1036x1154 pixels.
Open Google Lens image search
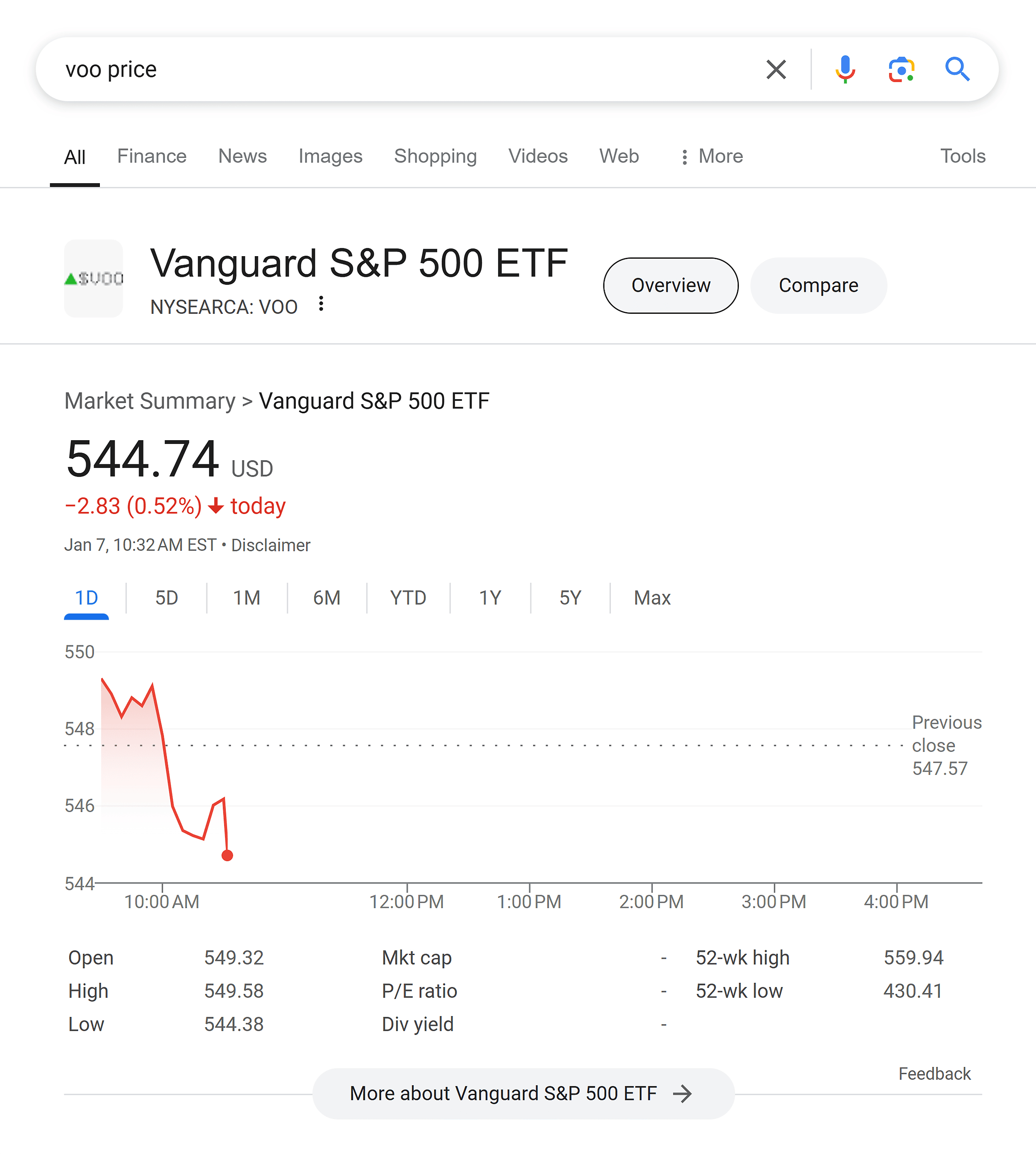[x=902, y=70]
